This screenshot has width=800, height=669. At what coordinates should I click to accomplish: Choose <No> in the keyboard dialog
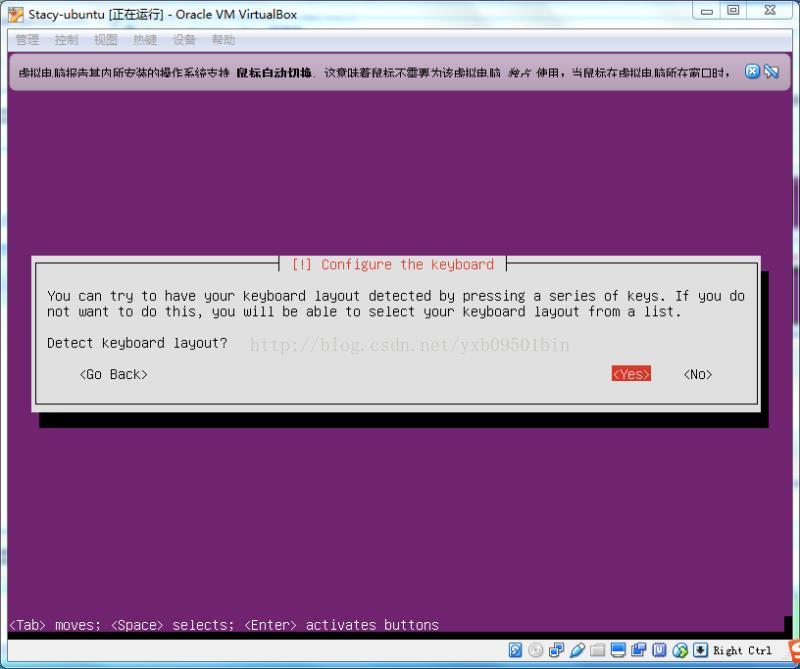point(698,374)
